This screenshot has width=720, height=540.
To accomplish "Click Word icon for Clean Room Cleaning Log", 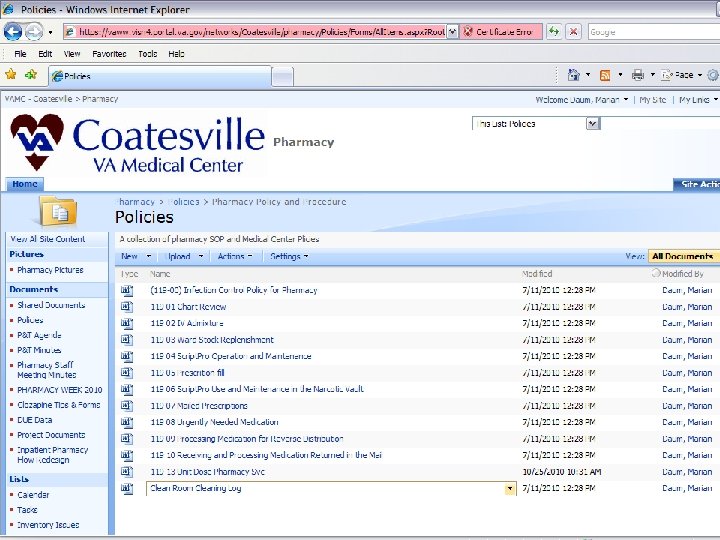I will point(127,489).
